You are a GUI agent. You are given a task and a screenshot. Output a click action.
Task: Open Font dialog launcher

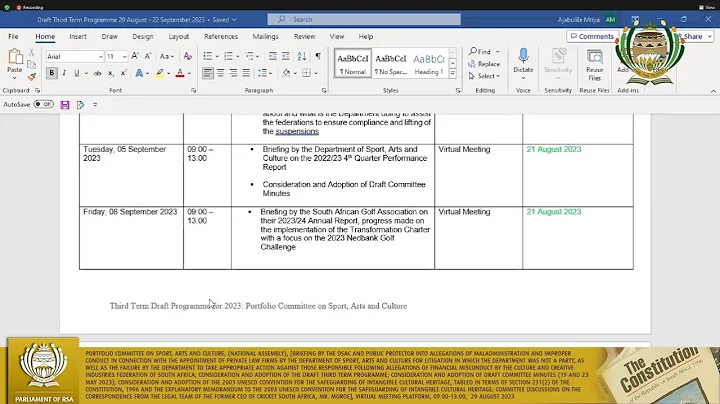pyautogui.click(x=193, y=91)
